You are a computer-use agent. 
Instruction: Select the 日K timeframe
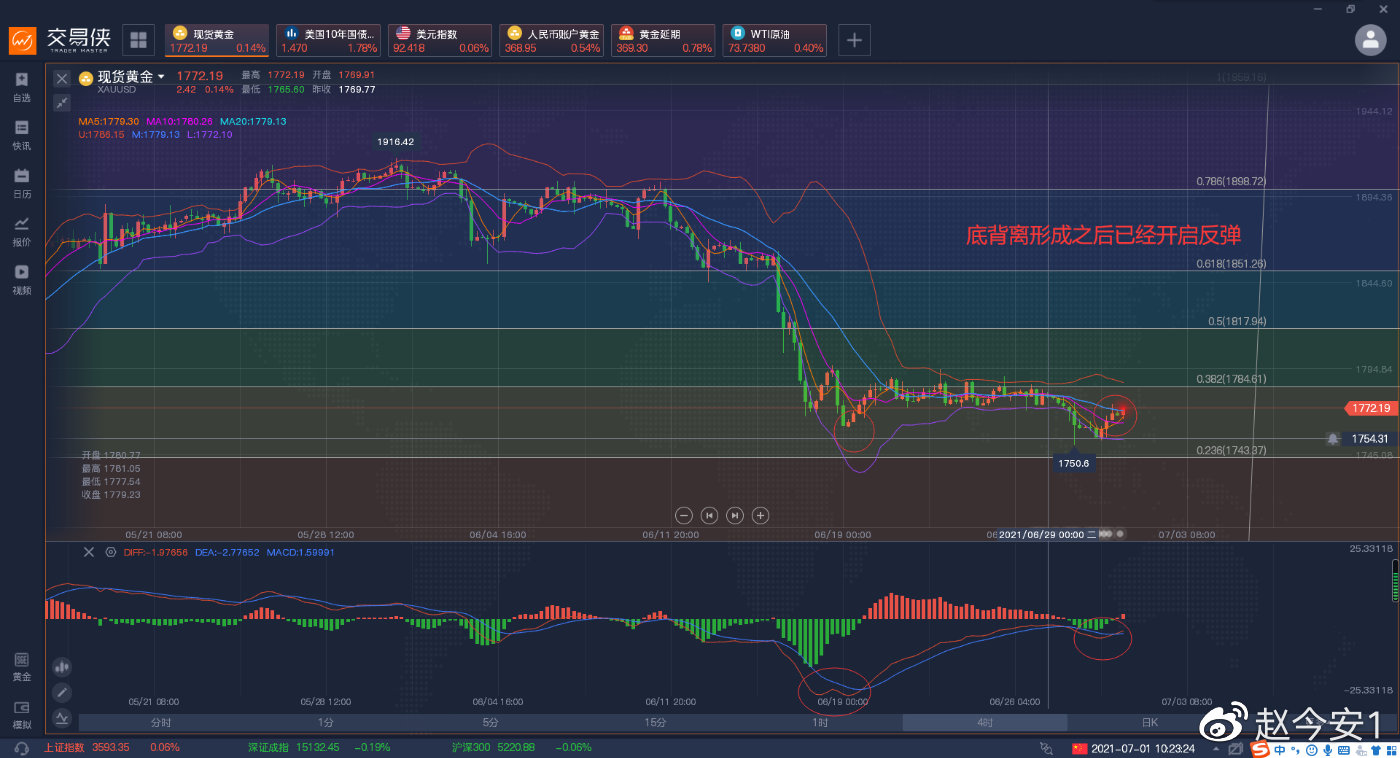pos(1150,722)
